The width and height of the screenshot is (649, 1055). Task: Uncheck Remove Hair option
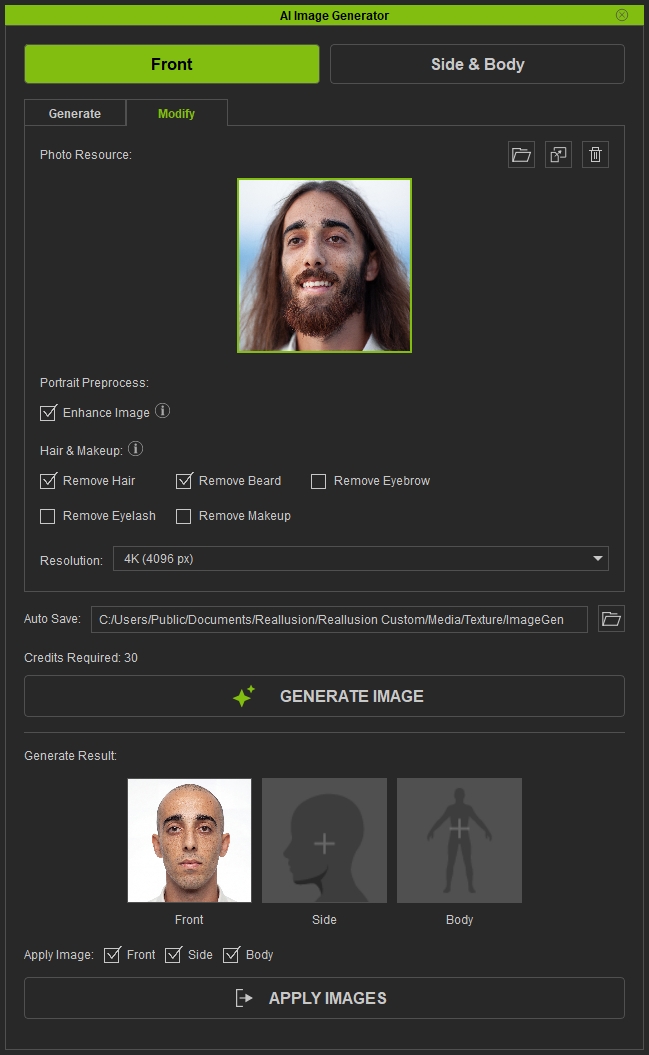48,480
